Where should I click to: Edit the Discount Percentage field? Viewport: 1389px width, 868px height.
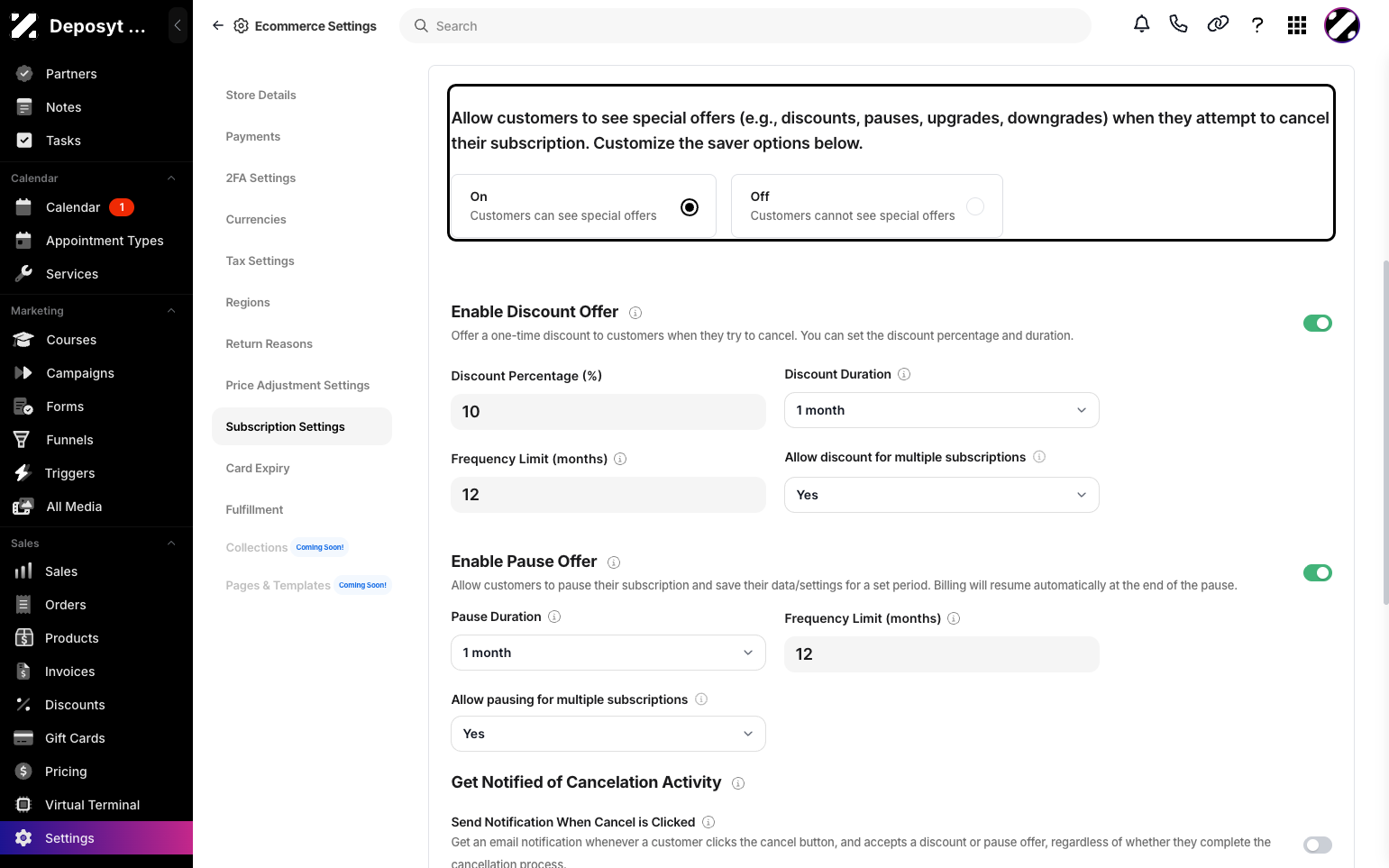coord(608,412)
